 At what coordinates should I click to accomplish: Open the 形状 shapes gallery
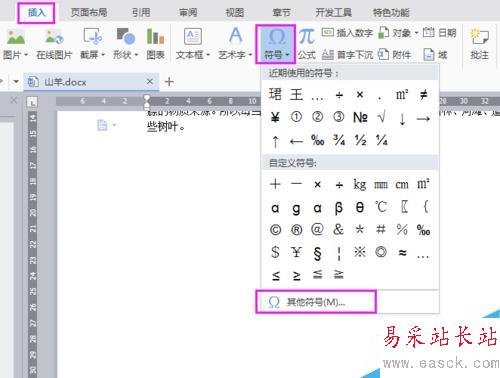pos(125,44)
